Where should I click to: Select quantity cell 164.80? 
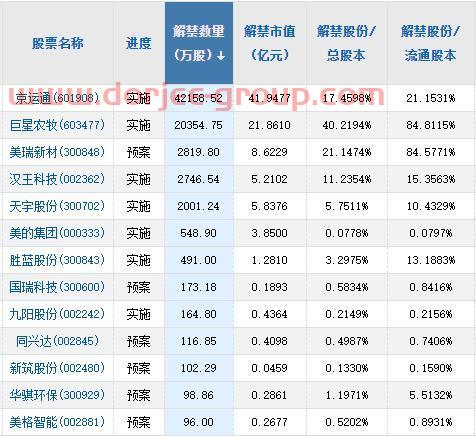tap(198, 314)
